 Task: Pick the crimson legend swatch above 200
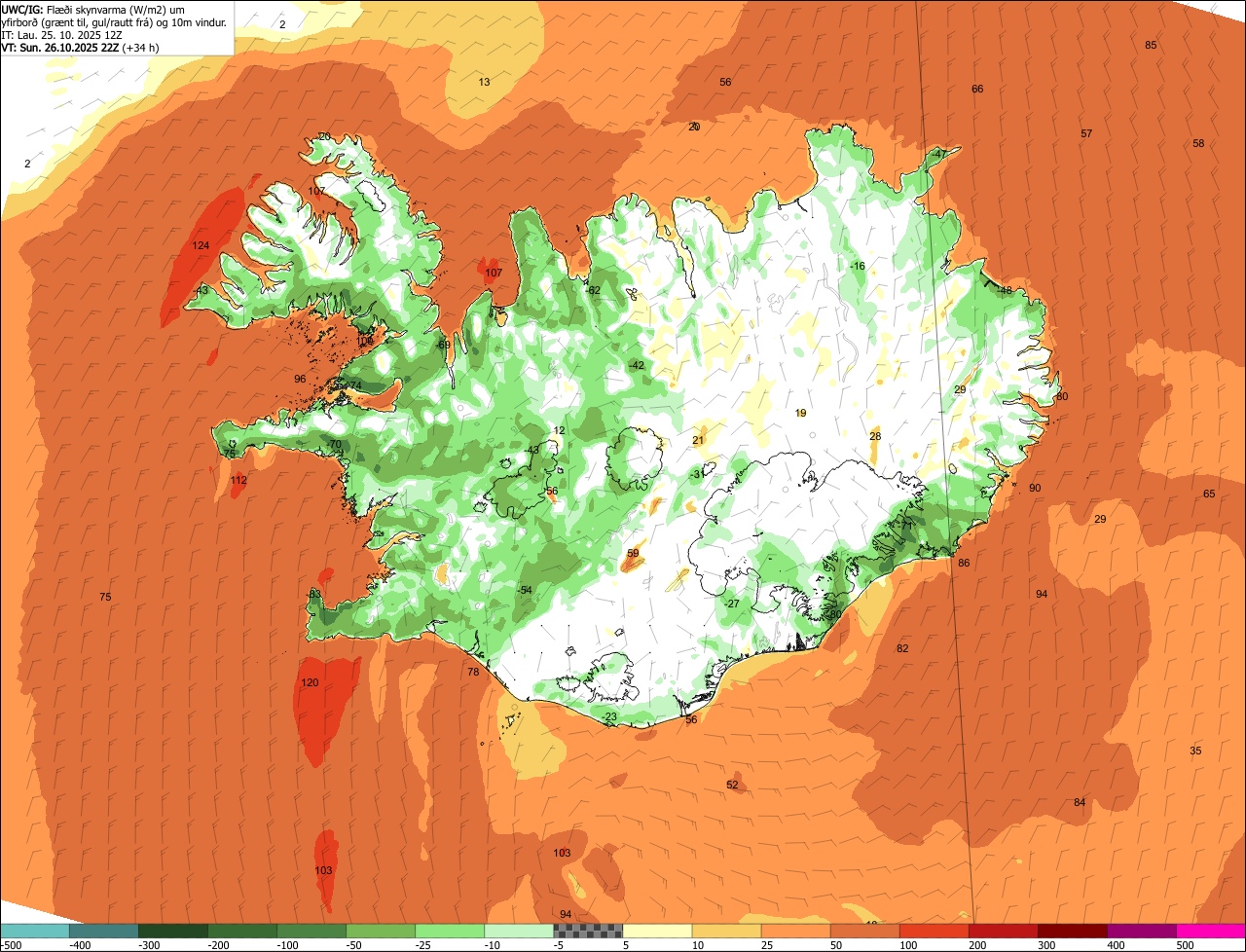coord(1004,932)
